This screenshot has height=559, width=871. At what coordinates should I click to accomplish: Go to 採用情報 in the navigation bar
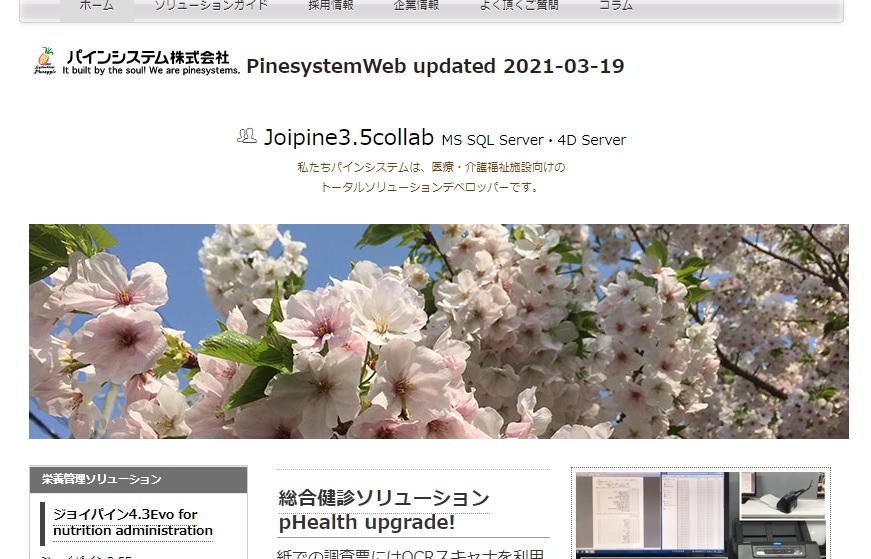pos(331,6)
